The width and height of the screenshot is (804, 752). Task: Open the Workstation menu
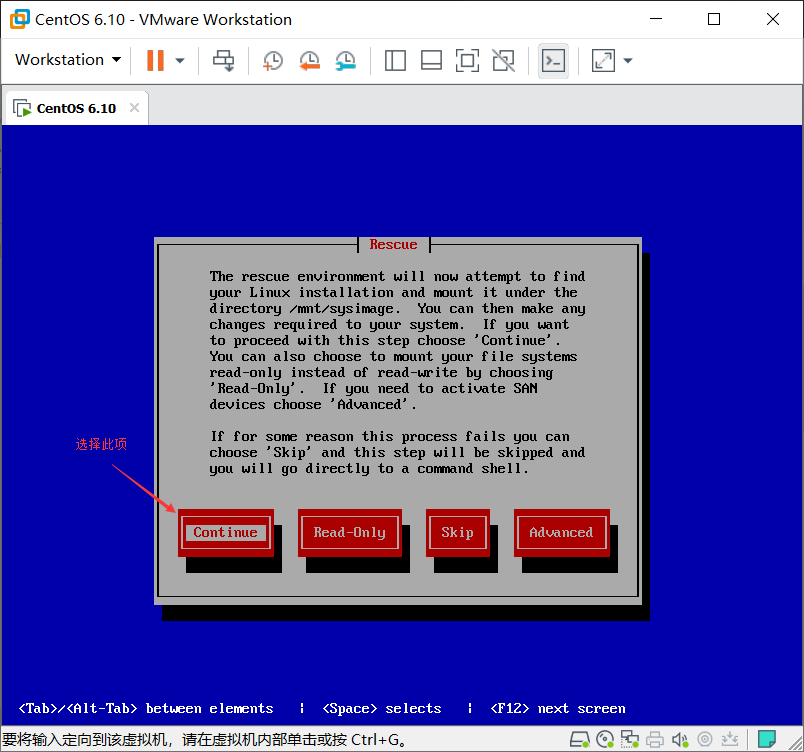(x=68, y=60)
